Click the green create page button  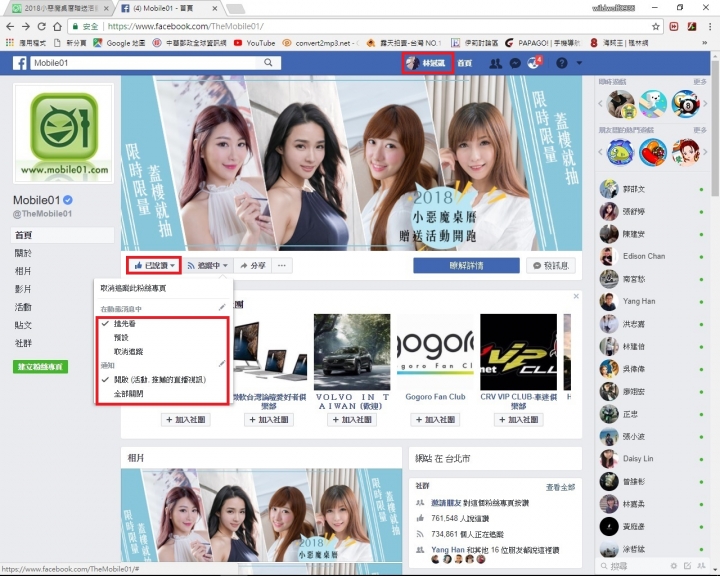pyautogui.click(x=40, y=367)
